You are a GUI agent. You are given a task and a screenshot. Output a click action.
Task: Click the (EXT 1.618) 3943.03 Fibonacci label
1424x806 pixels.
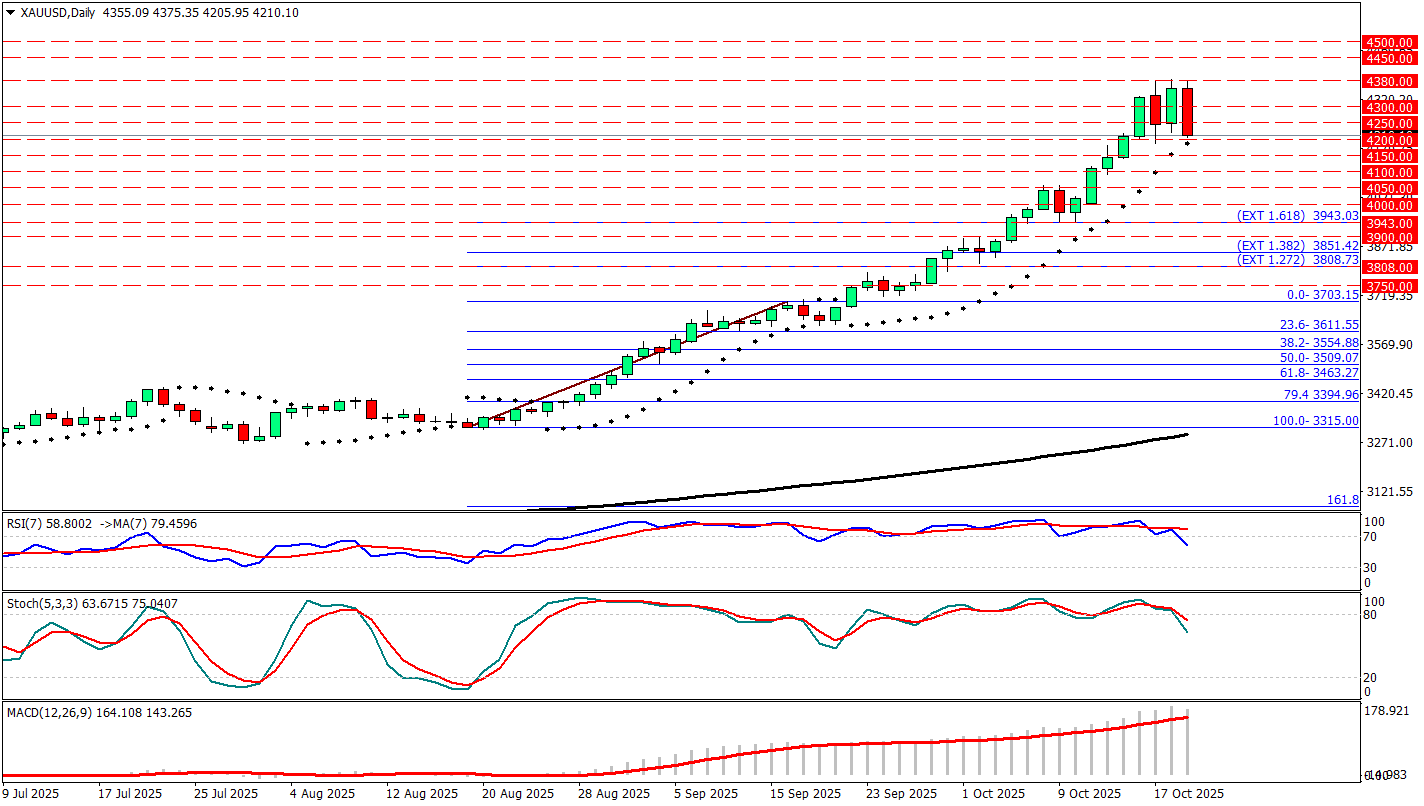point(1297,216)
